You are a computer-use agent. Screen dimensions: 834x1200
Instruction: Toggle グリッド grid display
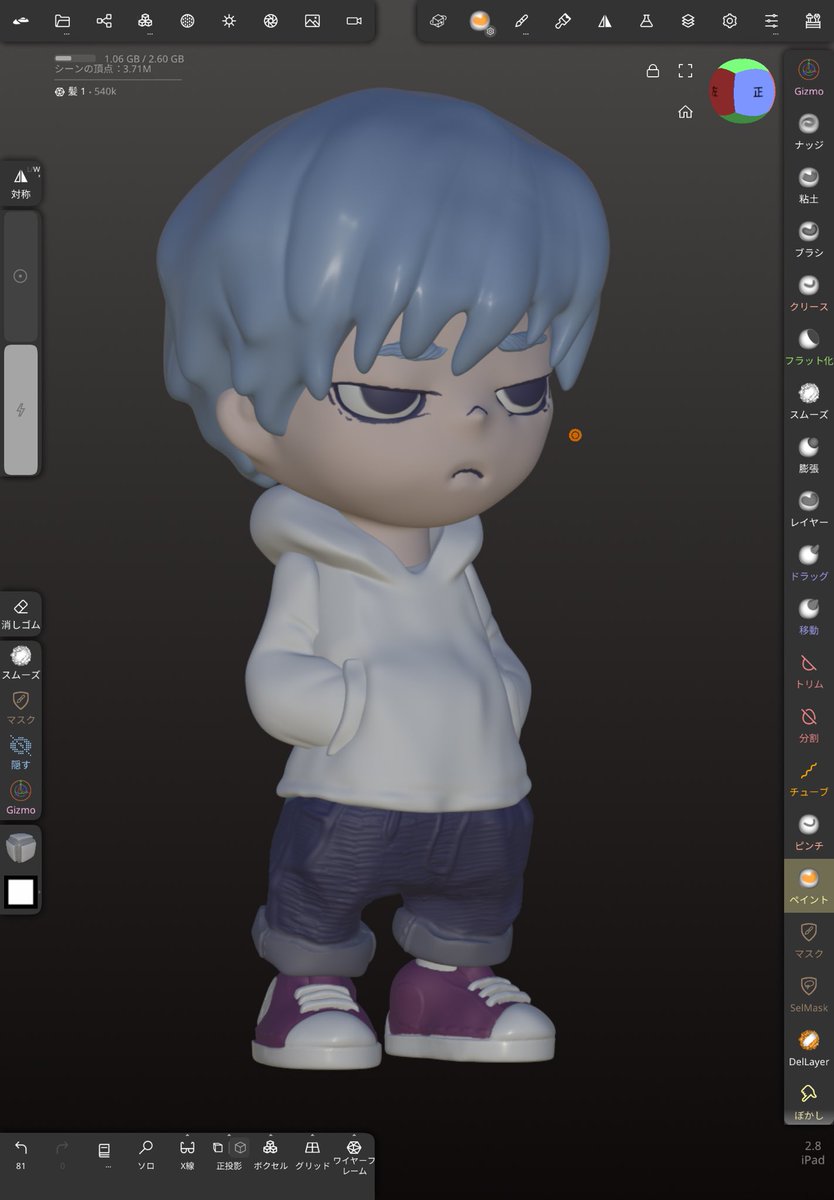tap(312, 1155)
